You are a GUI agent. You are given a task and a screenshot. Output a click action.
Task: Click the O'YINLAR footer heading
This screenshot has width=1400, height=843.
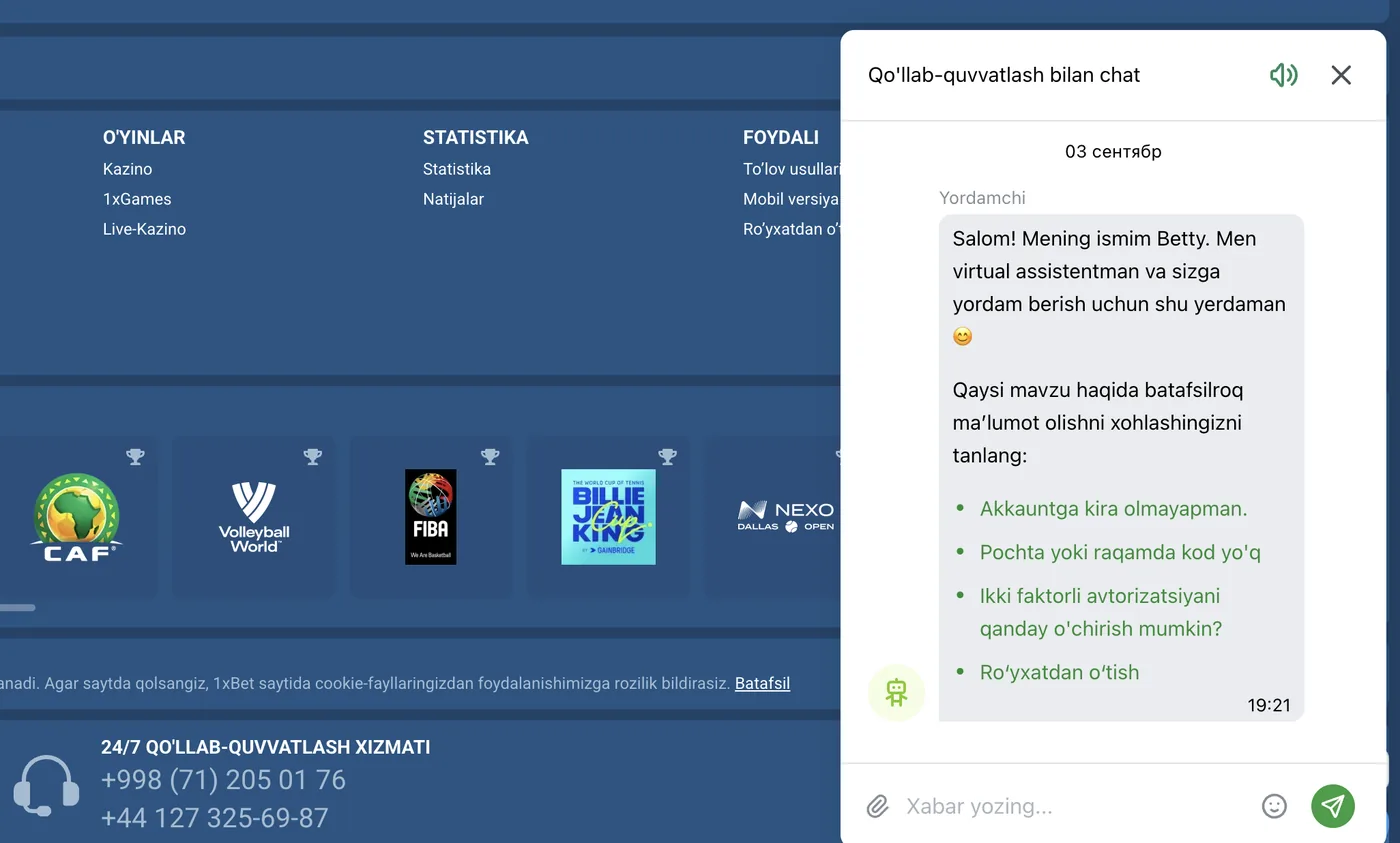(x=144, y=138)
